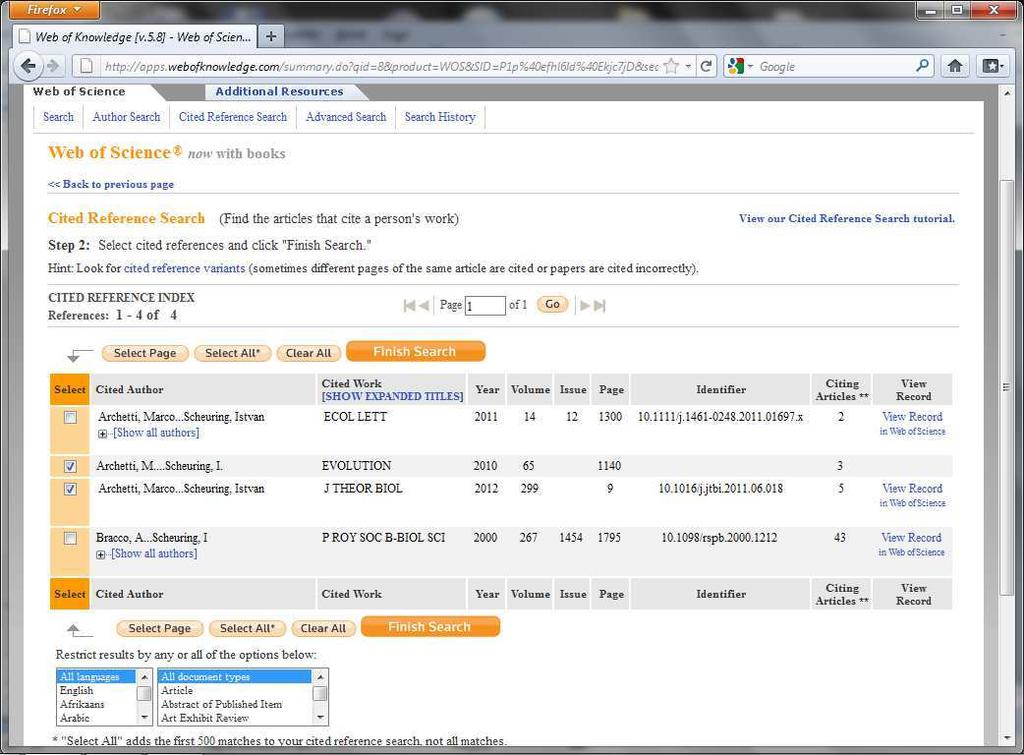Jump to the first page of references

pos(409,305)
